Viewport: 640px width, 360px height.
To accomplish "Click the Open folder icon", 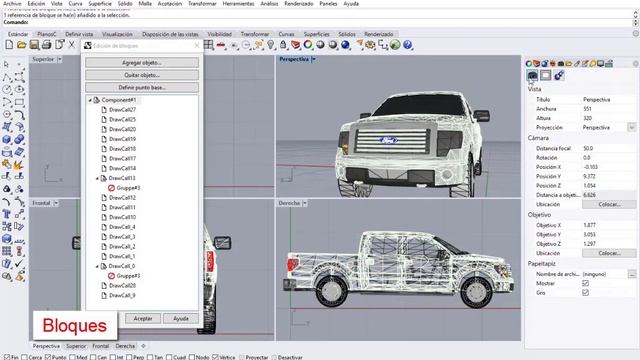I will 22,45.
